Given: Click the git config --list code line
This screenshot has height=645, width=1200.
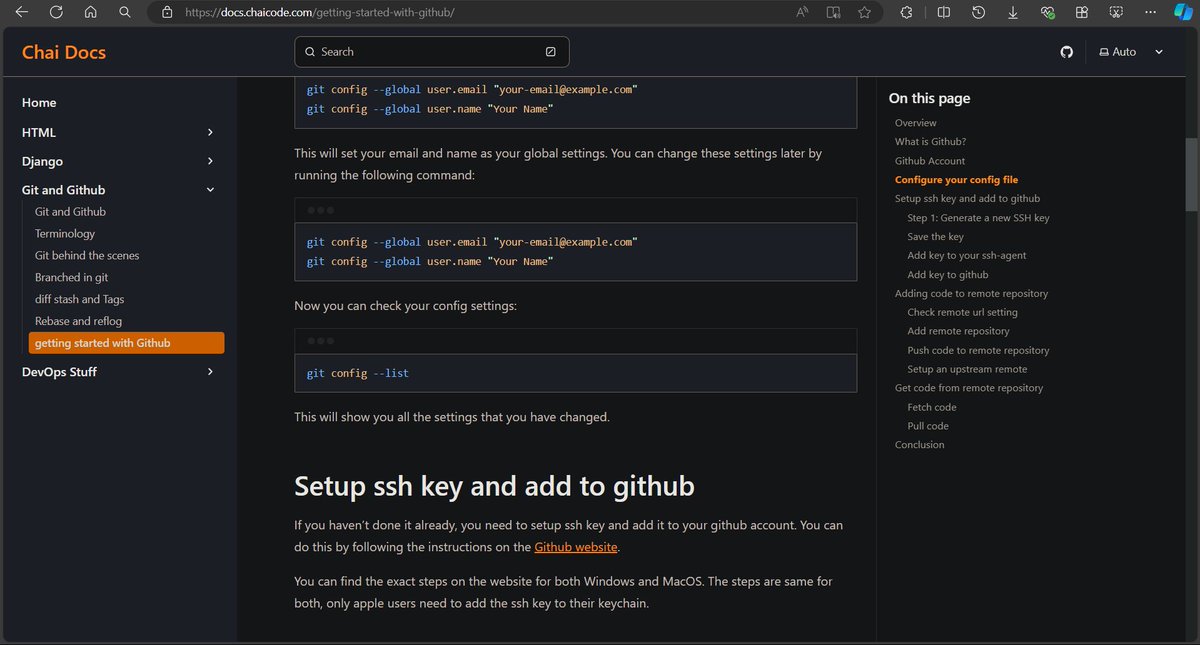Looking at the screenshot, I should [x=358, y=373].
